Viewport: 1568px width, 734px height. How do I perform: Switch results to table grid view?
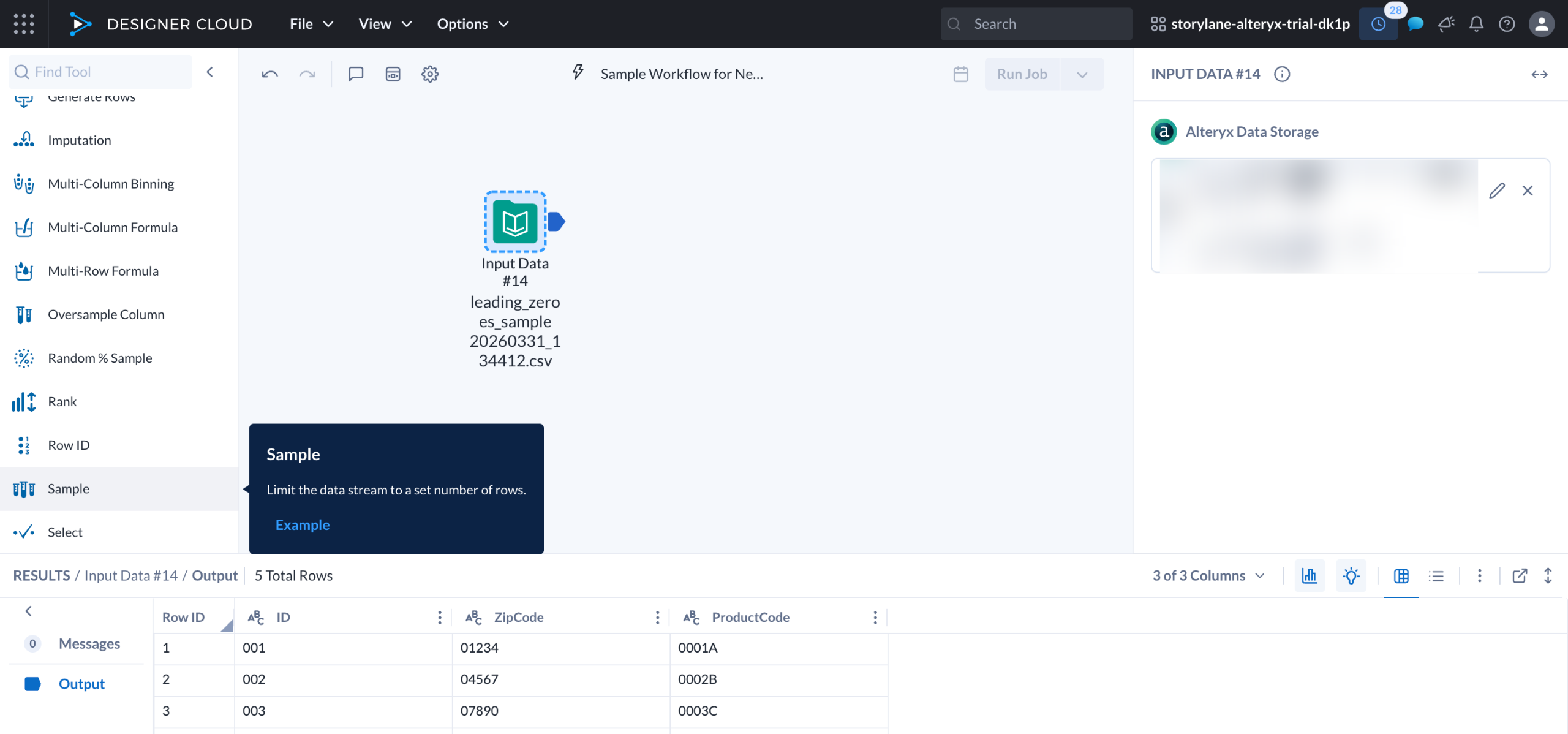click(1401, 575)
